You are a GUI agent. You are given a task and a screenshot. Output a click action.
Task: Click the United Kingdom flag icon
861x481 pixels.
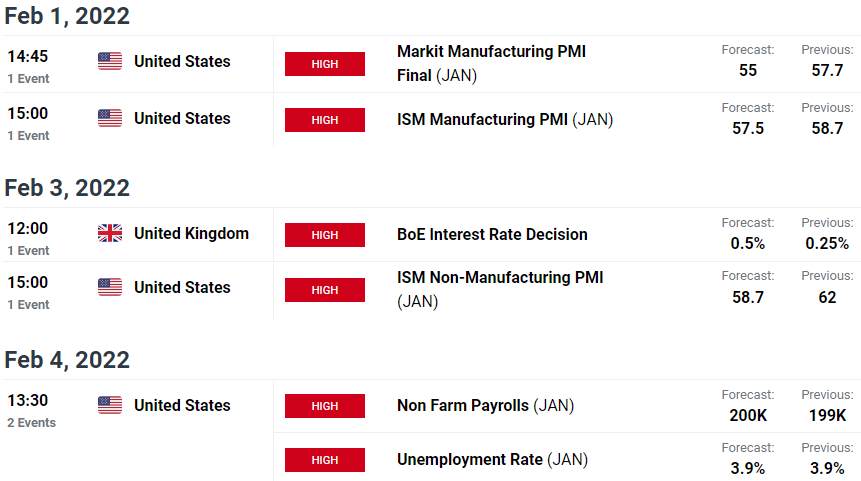click(110, 233)
